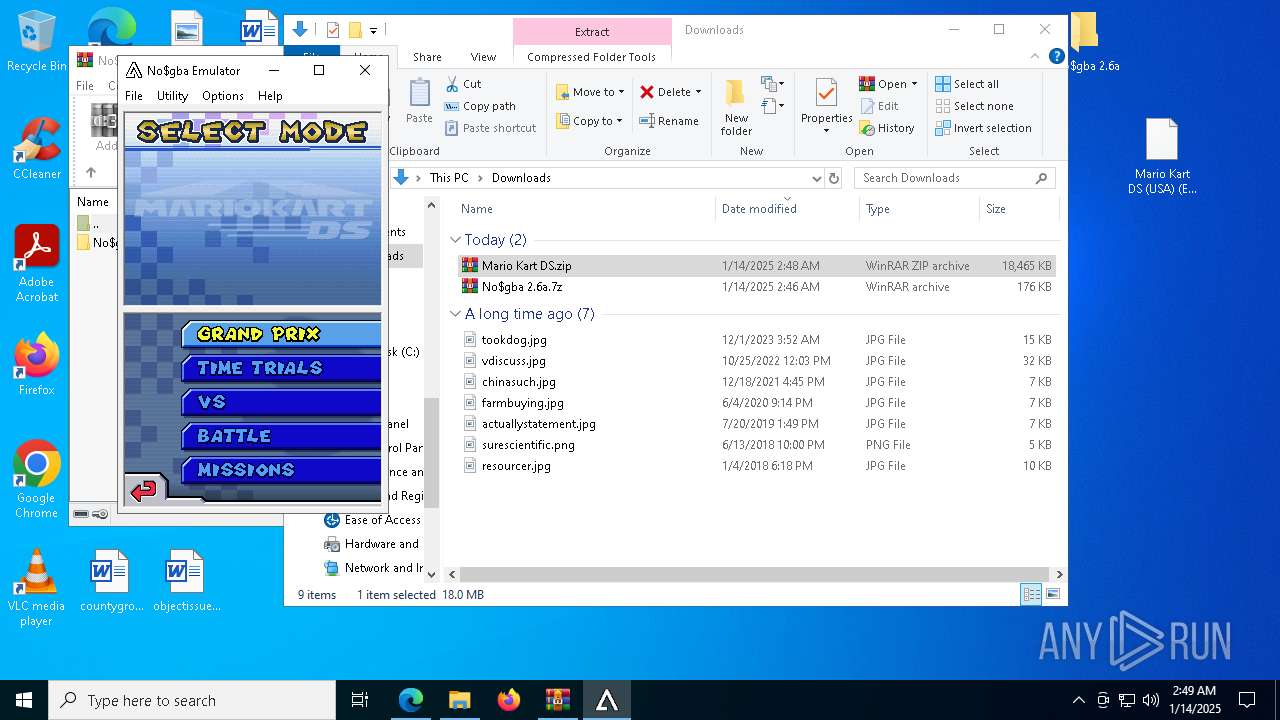Open Explorer help question mark icon
Viewport: 1280px width, 720px height.
1056,57
